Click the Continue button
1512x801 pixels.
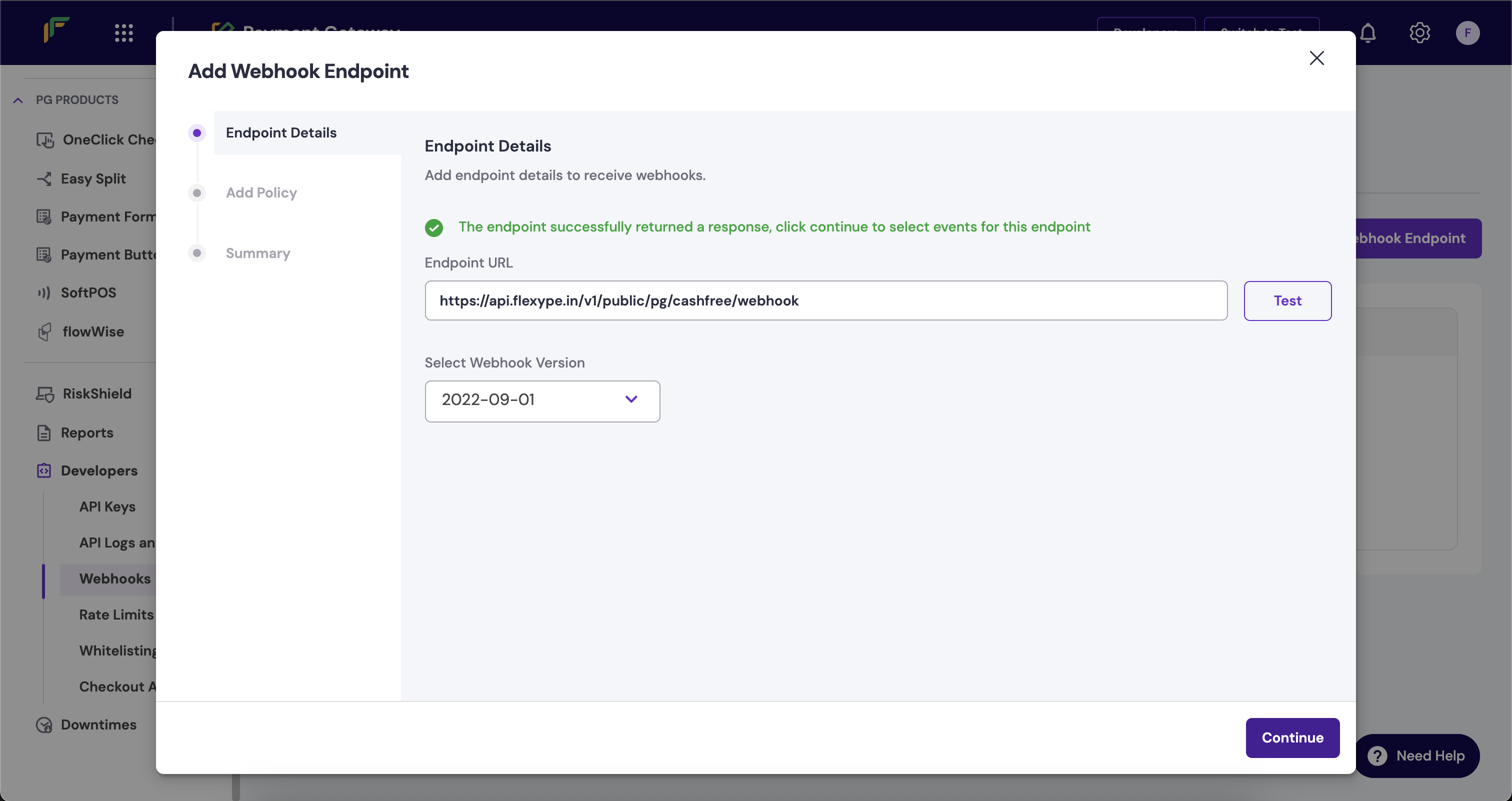(x=1292, y=737)
